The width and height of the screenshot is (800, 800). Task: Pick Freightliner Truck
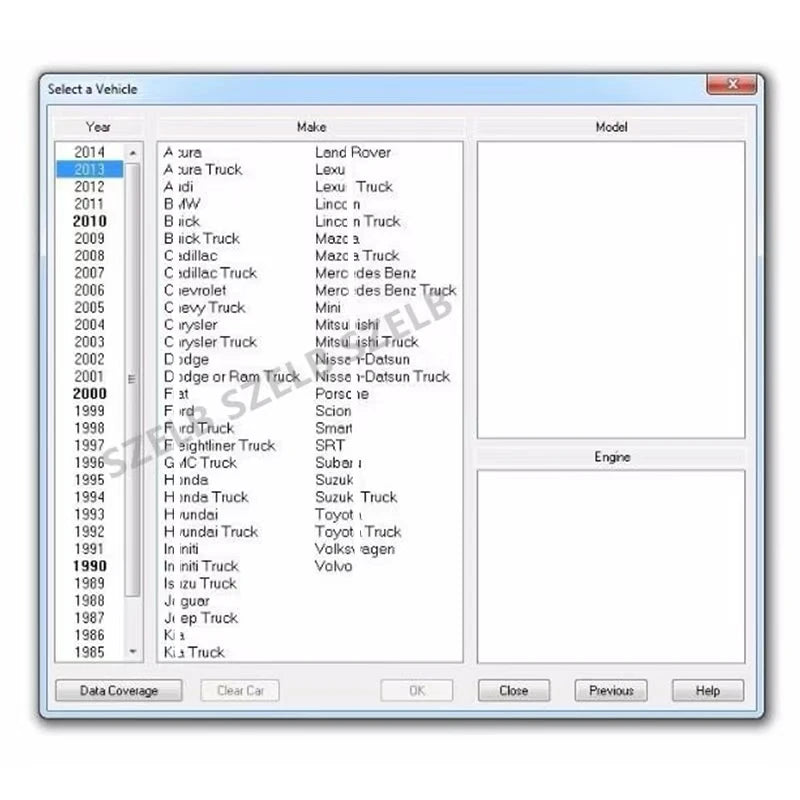219,445
